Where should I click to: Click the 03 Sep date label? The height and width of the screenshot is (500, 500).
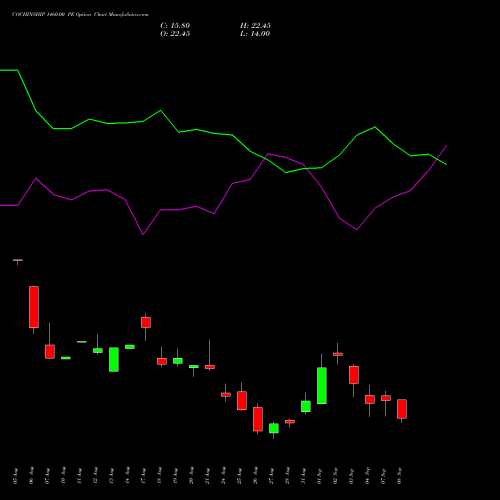pyautogui.click(x=351, y=476)
